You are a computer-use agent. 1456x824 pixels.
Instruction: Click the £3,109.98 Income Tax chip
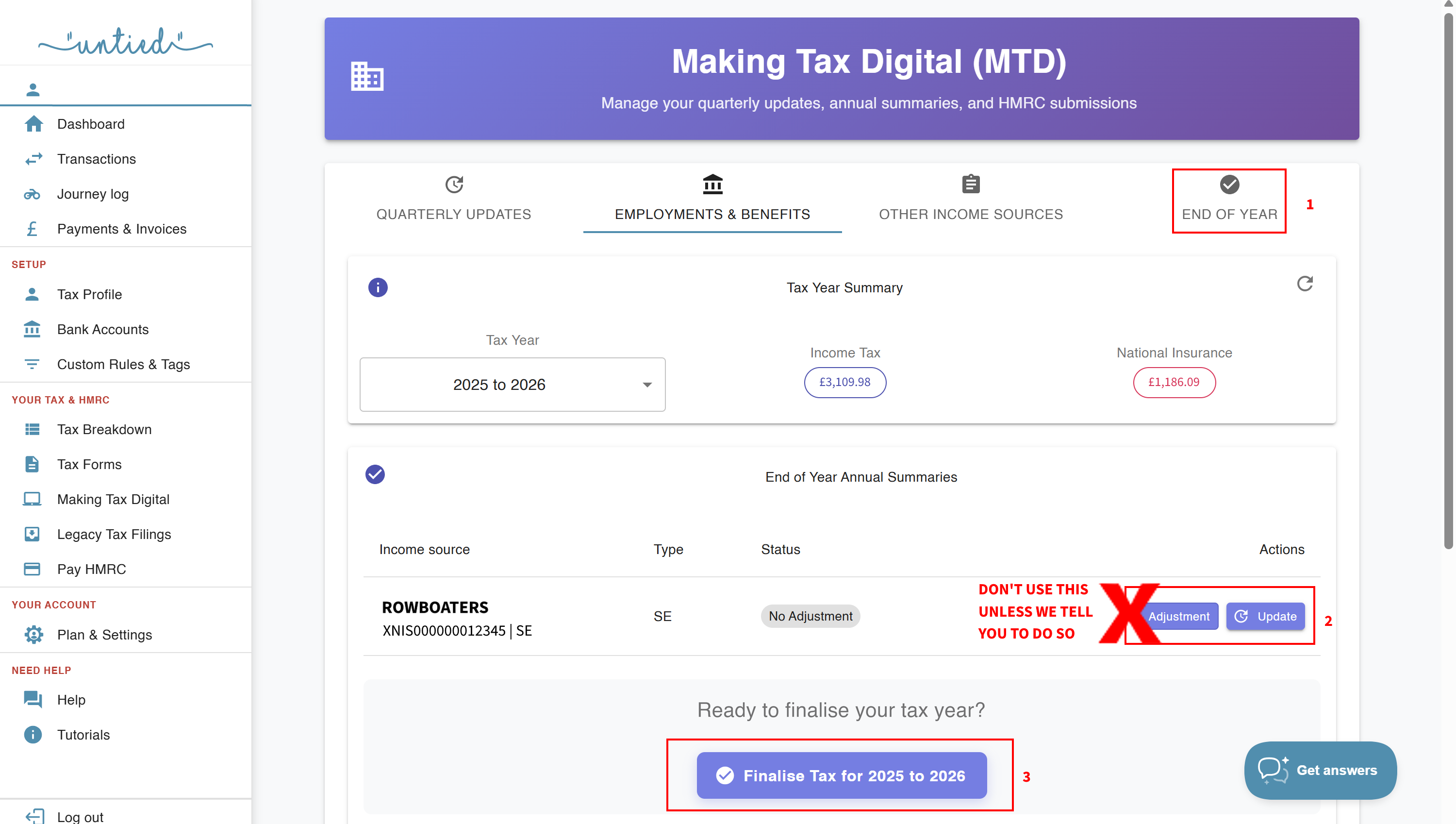click(844, 383)
